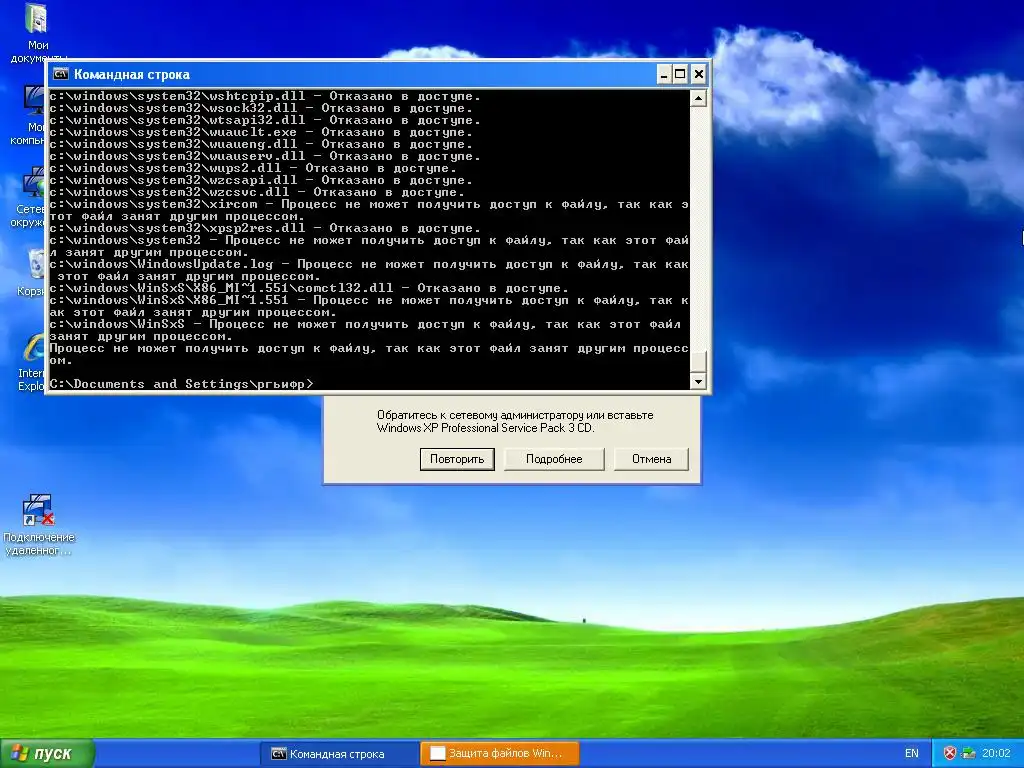Click the console scrollbar up arrow
The image size is (1024, 768).
pyautogui.click(x=698, y=99)
